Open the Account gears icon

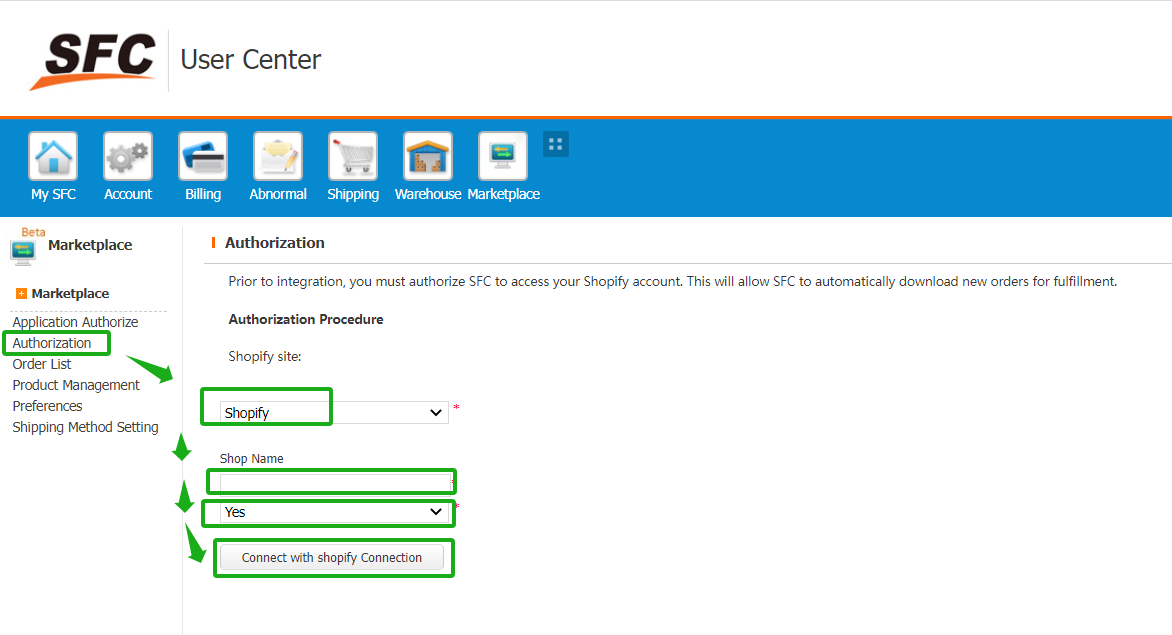pos(128,155)
